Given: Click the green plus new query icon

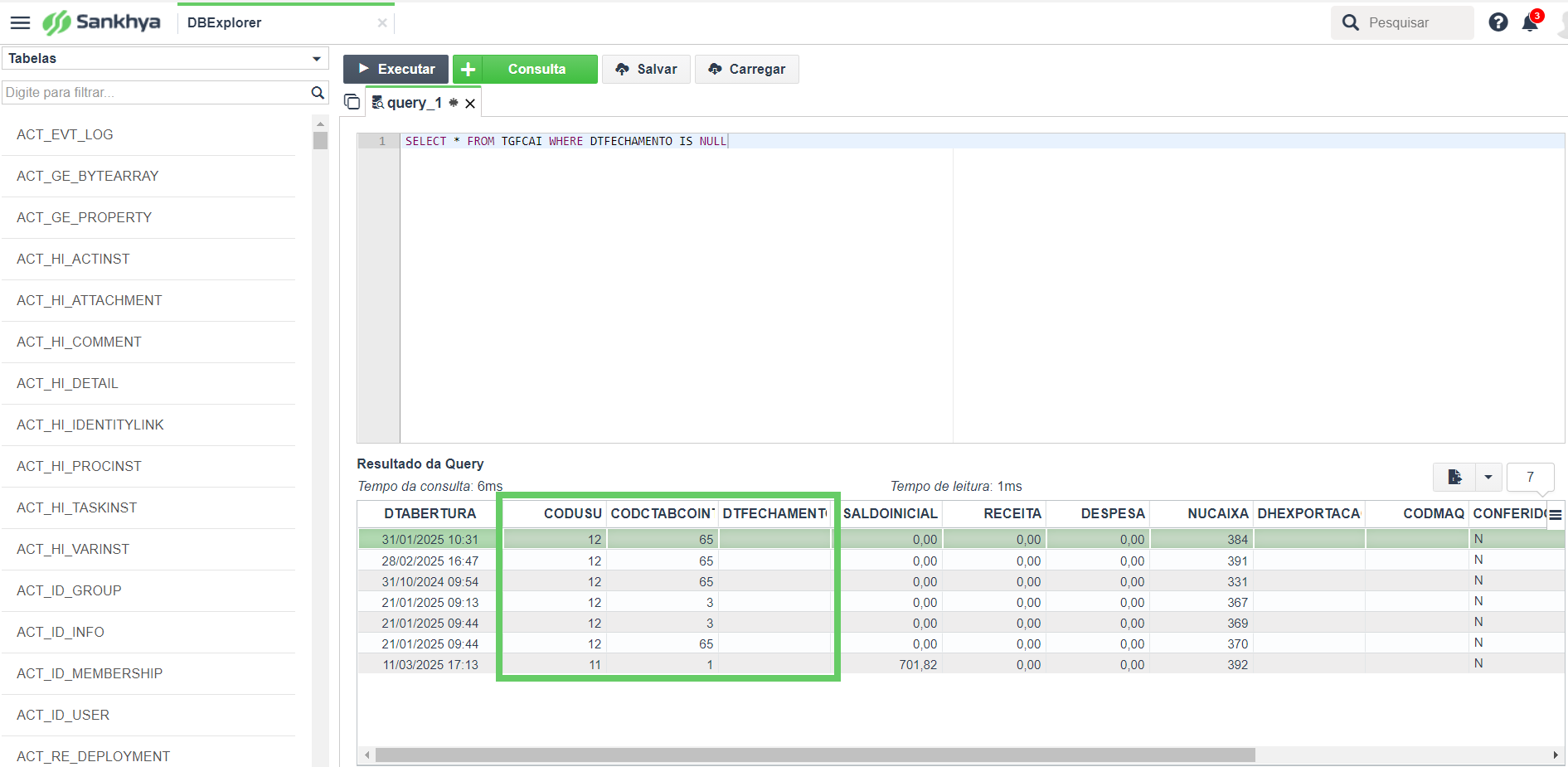Looking at the screenshot, I should point(468,69).
